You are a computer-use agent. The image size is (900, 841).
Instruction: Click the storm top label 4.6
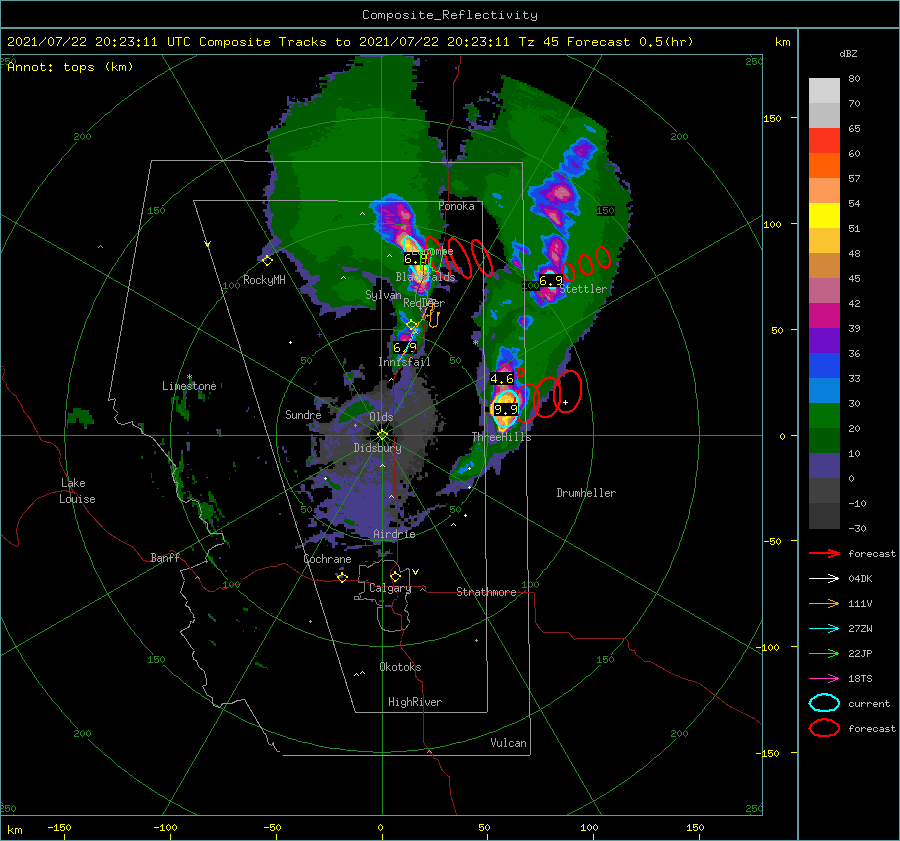502,379
